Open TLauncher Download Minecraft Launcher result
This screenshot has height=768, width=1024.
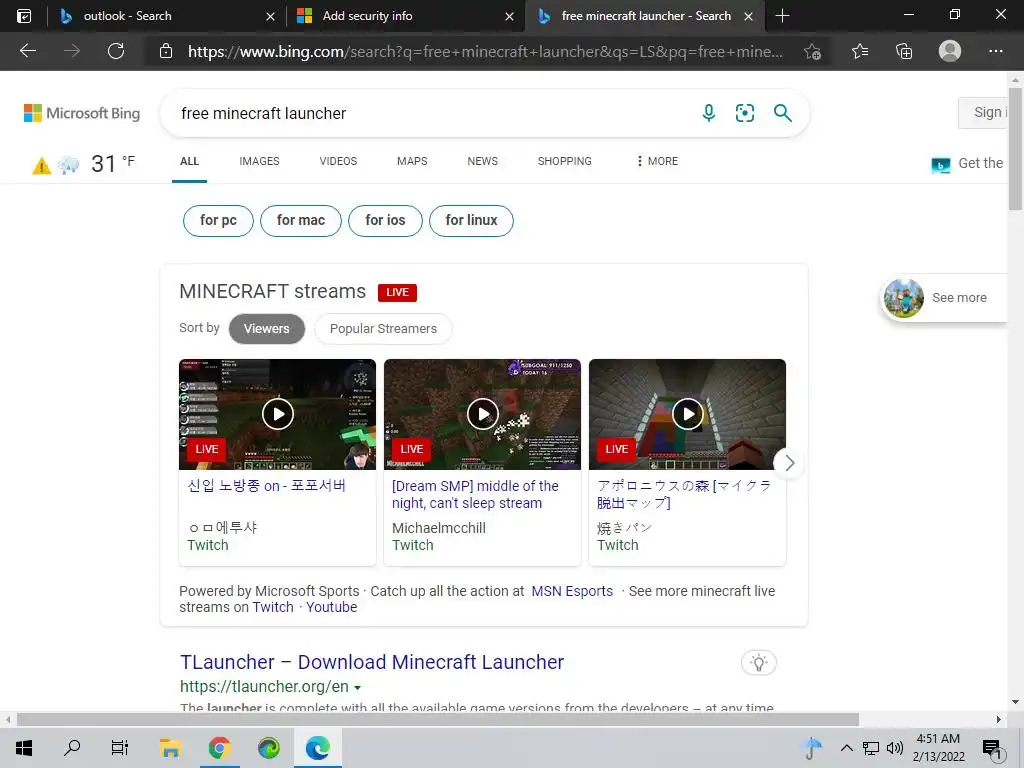tap(372, 662)
